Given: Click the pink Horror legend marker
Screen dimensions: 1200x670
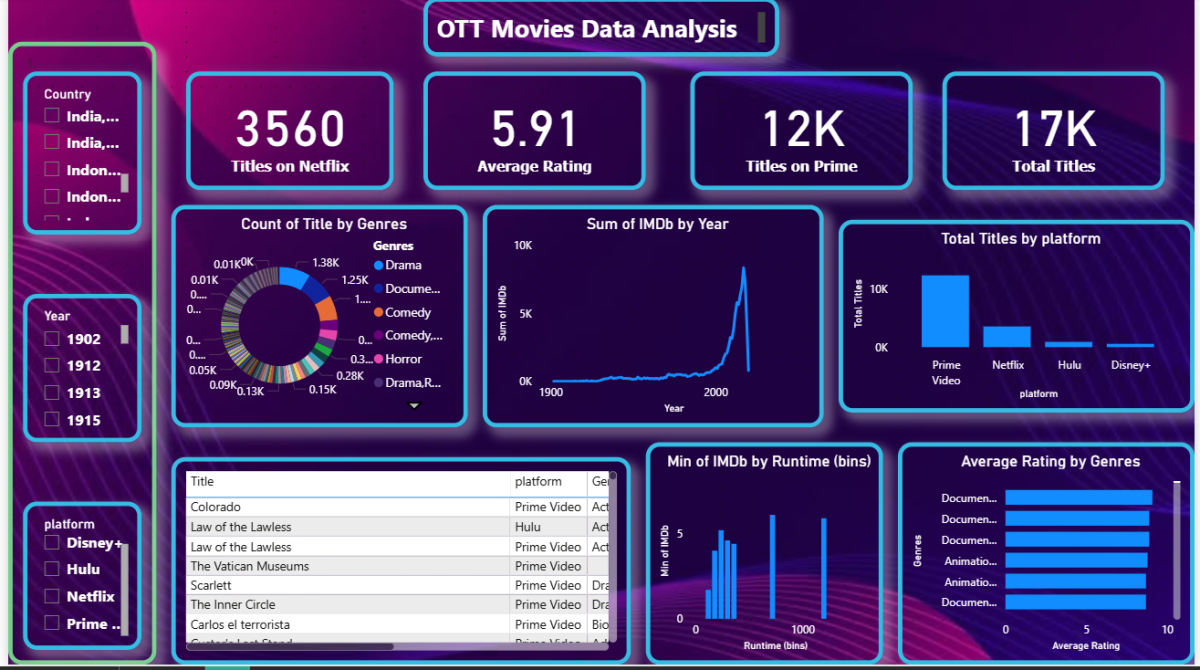Looking at the screenshot, I should pos(378,359).
